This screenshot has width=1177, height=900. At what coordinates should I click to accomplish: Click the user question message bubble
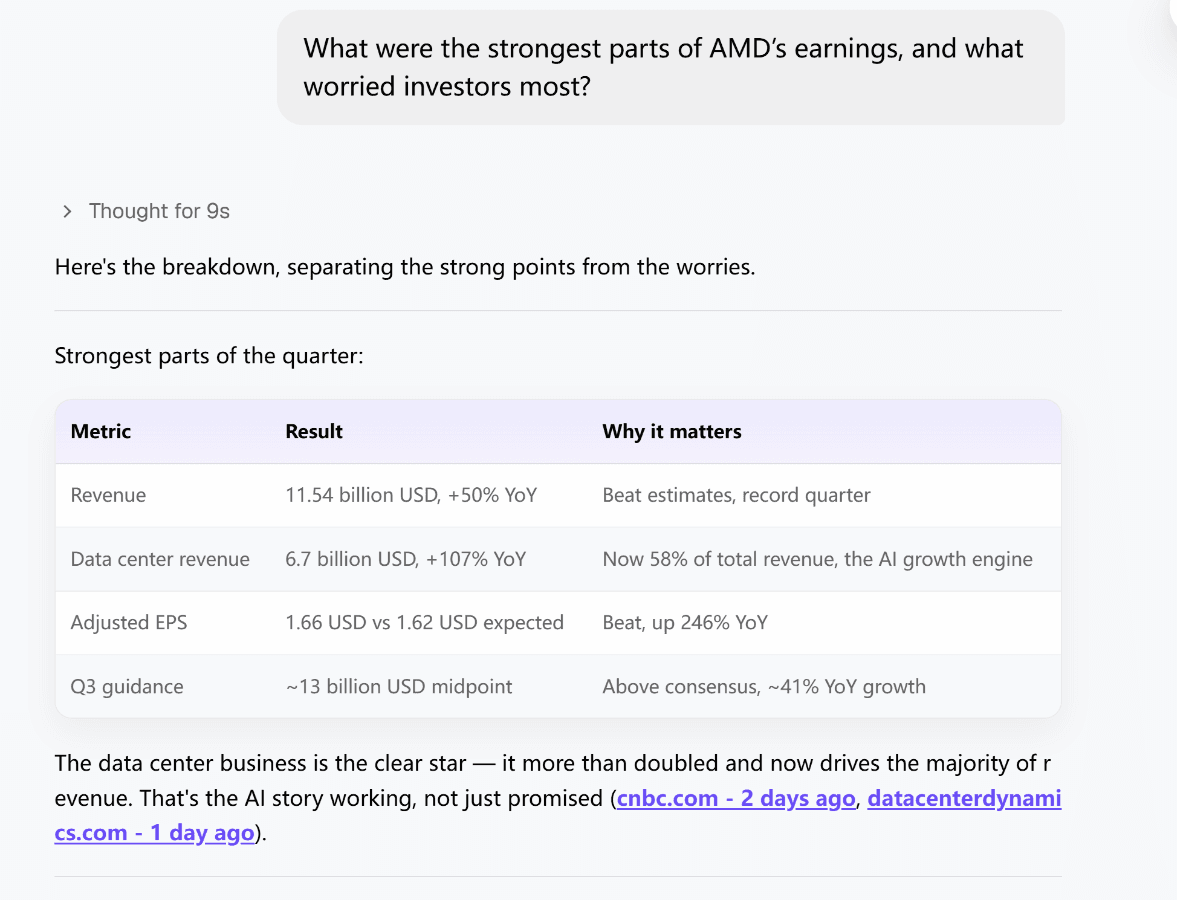pyautogui.click(x=670, y=68)
